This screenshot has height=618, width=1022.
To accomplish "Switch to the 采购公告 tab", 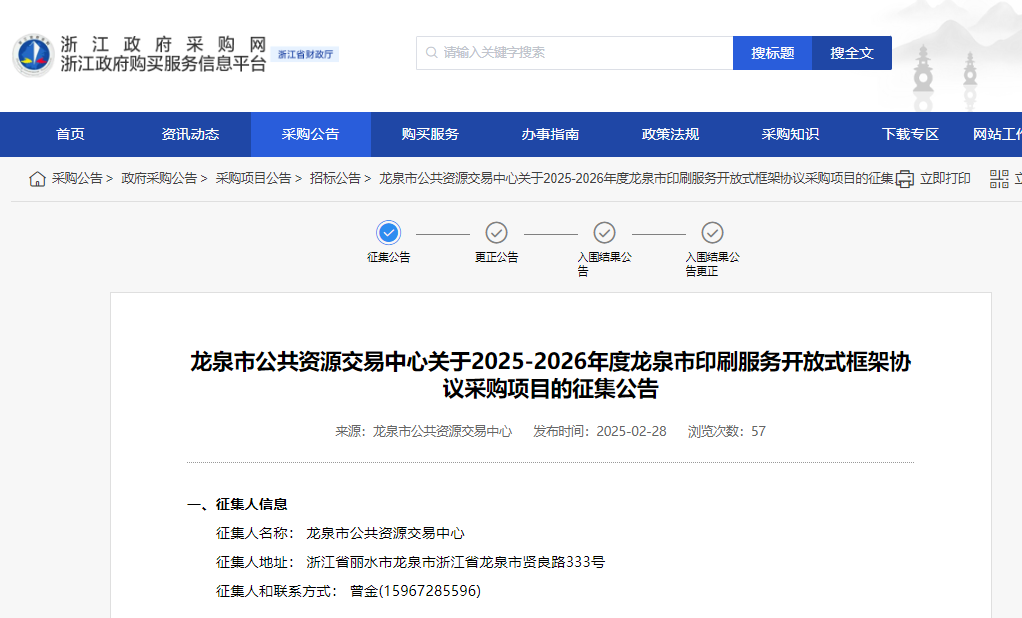I will click(x=310, y=135).
